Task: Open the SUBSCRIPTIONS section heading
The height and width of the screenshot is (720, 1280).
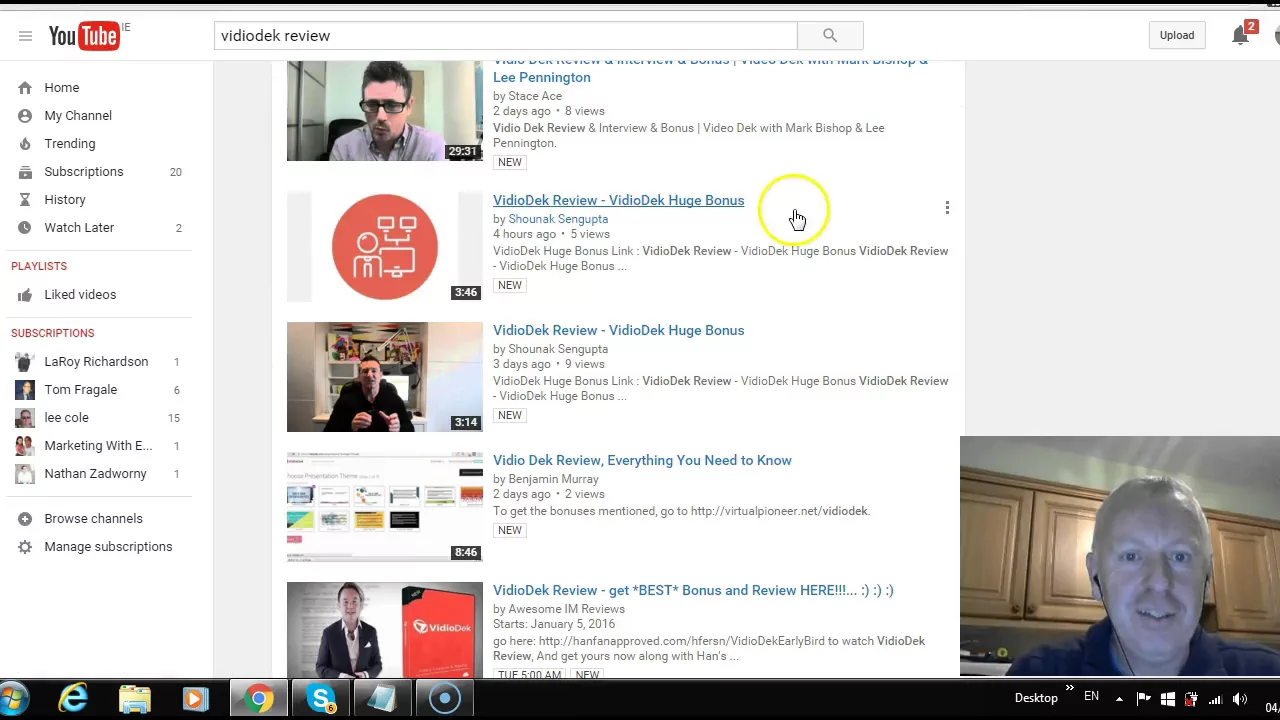Action: (x=52, y=333)
